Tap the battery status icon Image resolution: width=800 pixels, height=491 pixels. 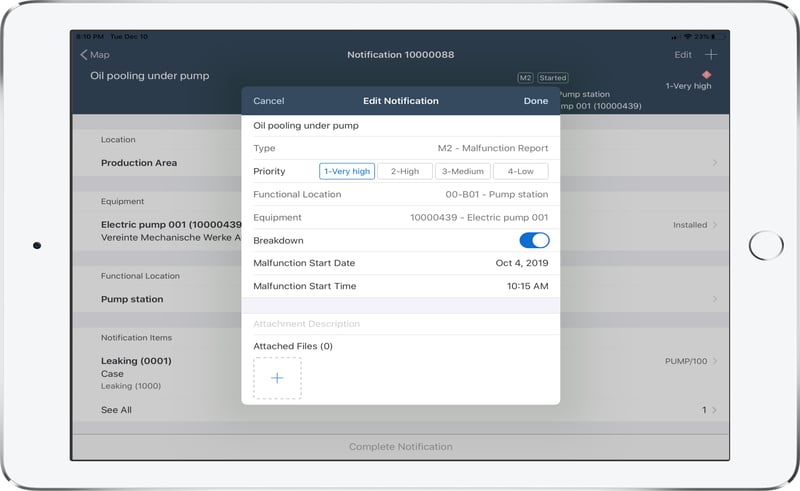coord(719,37)
